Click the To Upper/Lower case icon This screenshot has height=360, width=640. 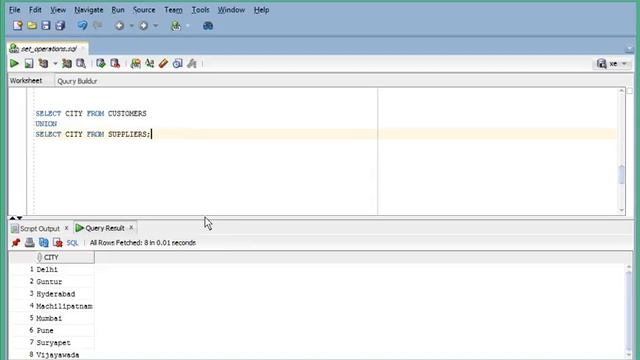click(x=149, y=64)
